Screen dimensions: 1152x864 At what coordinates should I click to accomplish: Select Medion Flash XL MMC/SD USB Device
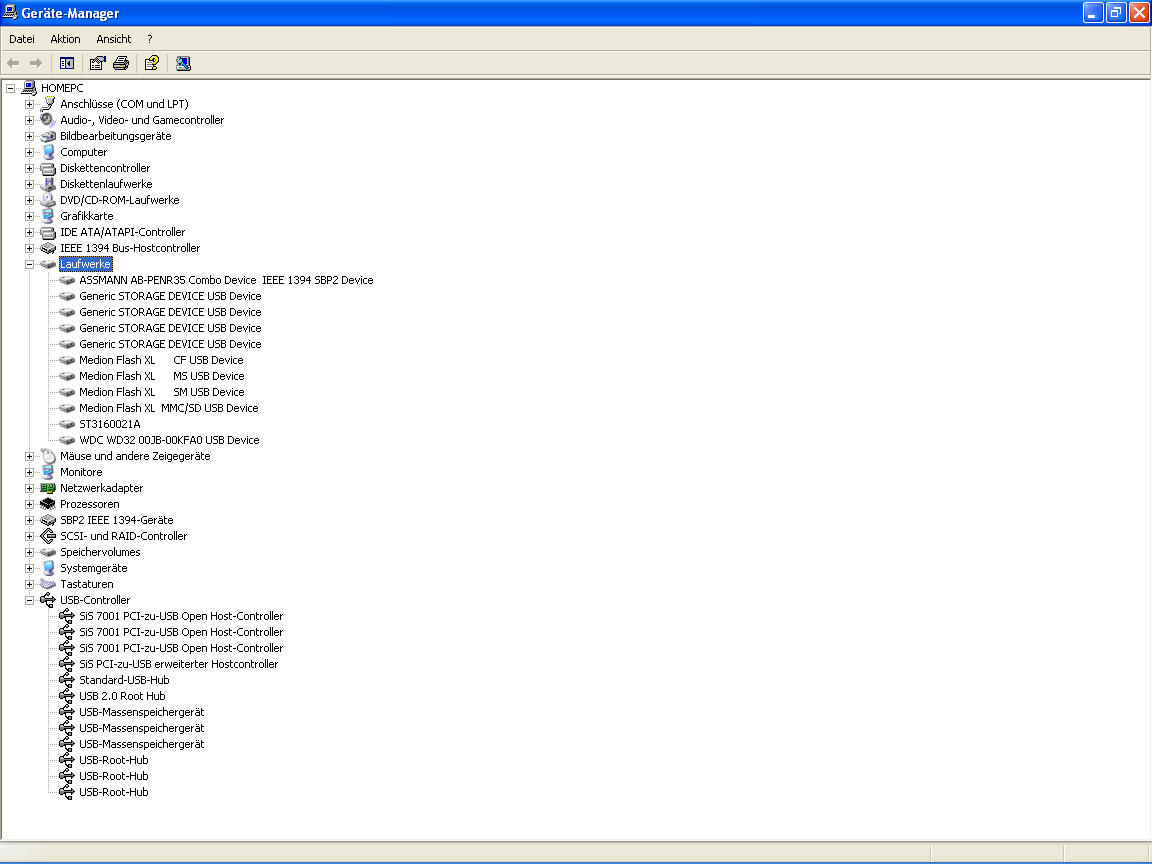[169, 408]
